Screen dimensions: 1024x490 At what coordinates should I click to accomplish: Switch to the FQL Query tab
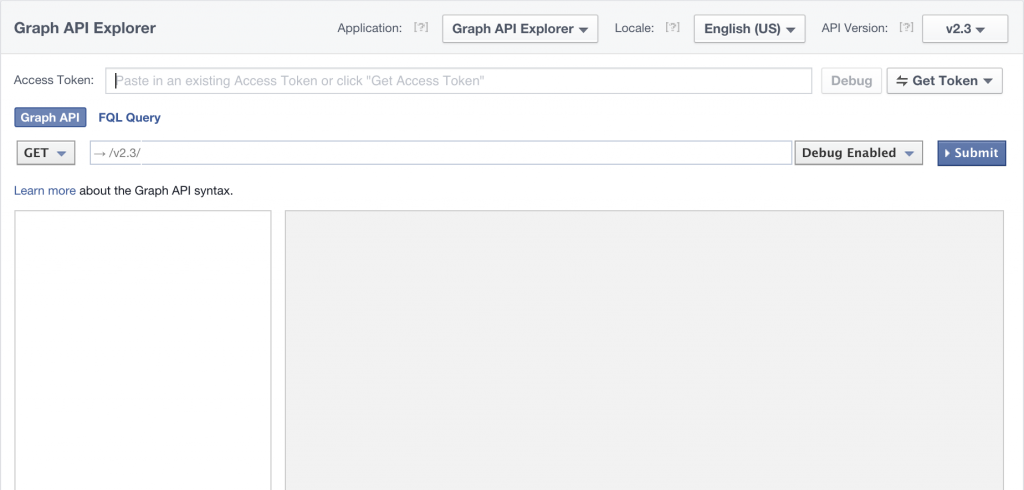pos(129,118)
